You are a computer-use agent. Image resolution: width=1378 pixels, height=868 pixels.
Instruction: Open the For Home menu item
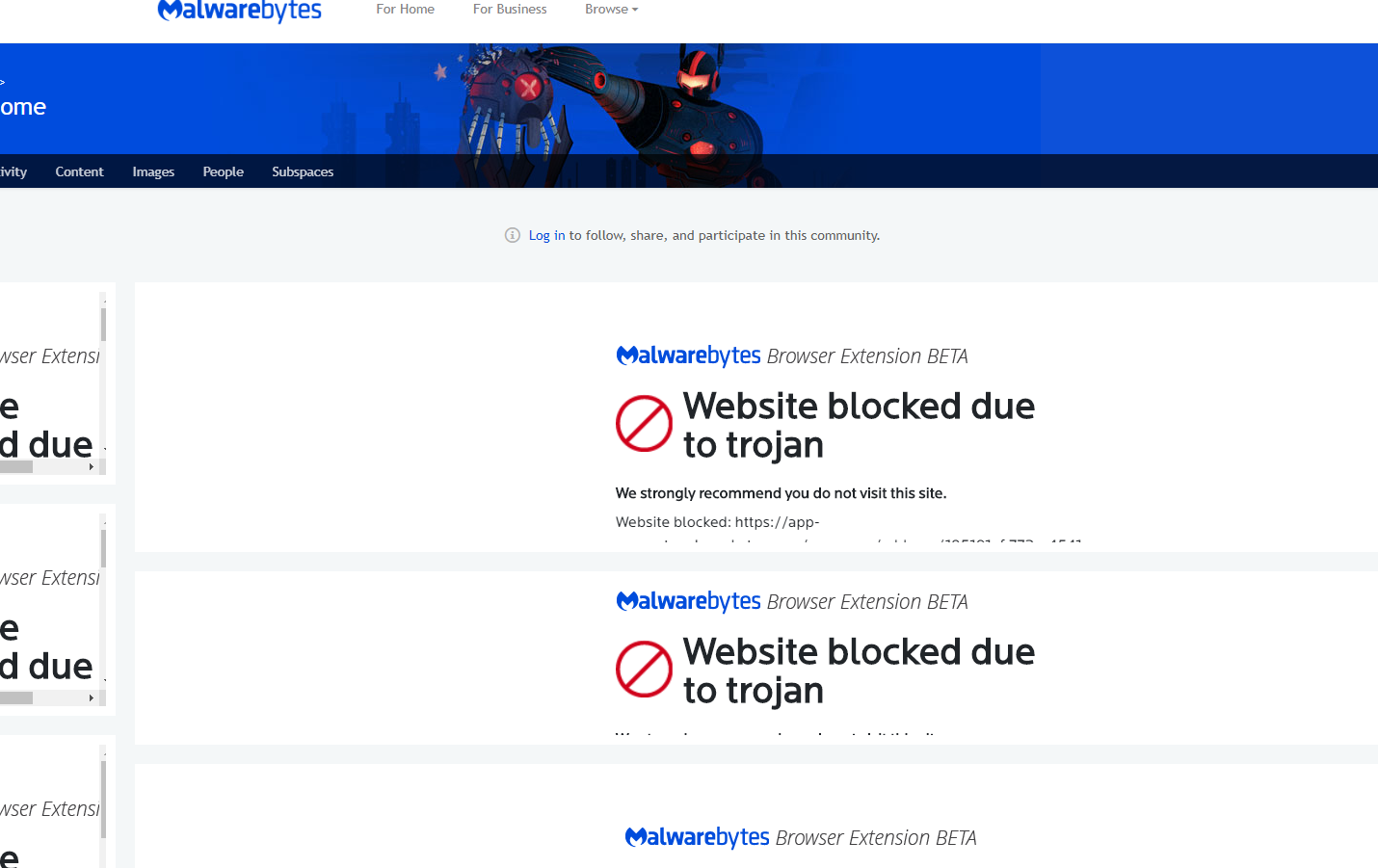405,9
